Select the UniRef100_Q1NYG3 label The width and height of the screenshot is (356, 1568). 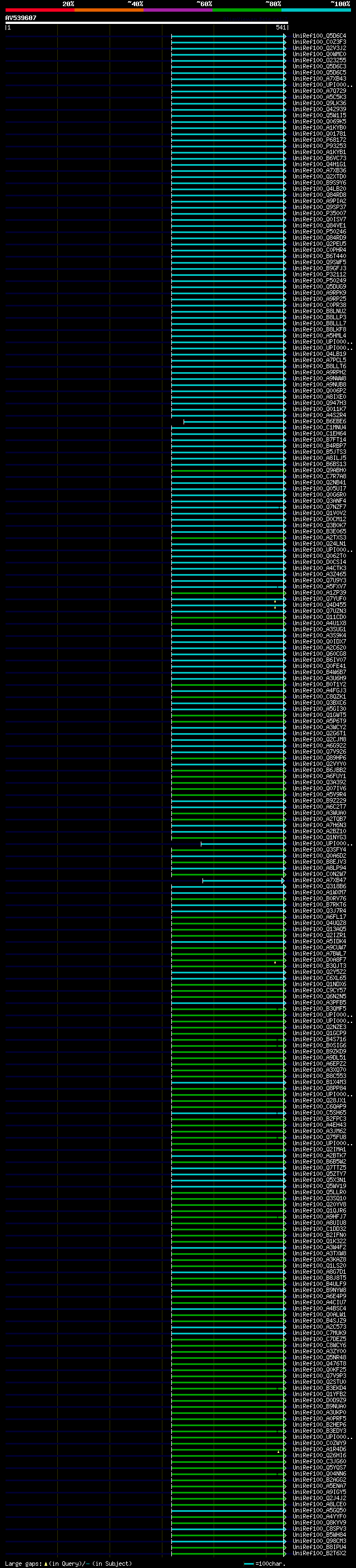[319, 838]
